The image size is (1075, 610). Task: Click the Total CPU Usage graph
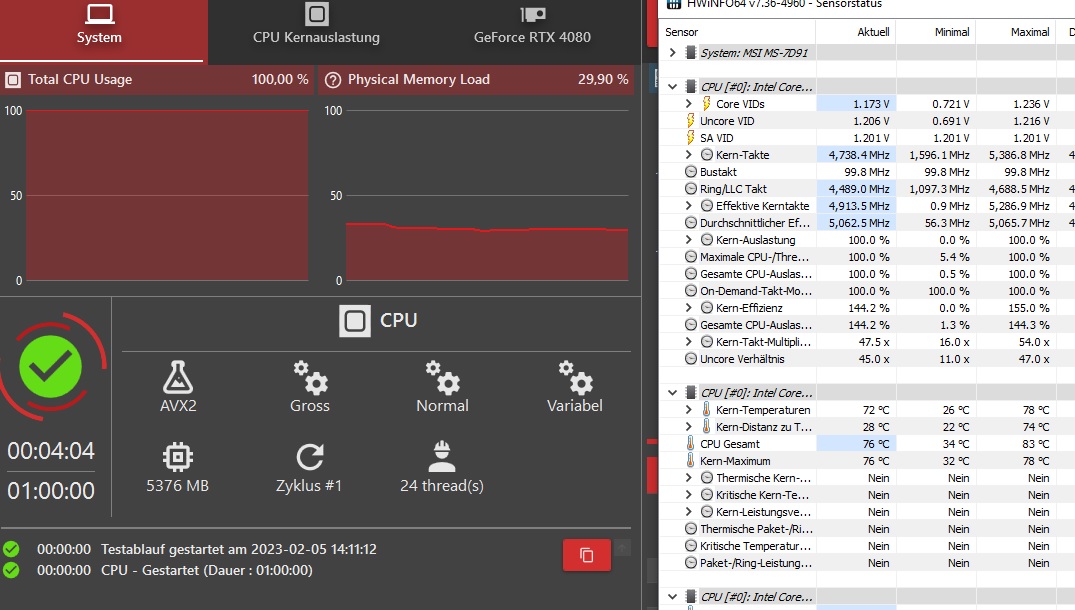tap(167, 195)
